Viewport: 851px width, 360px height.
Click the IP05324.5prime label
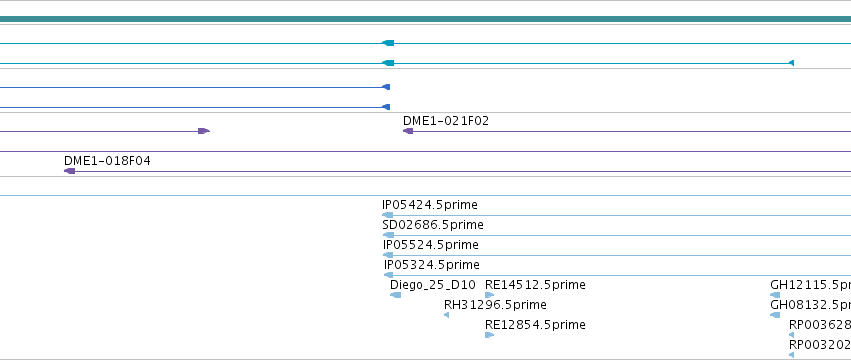pyautogui.click(x=431, y=265)
